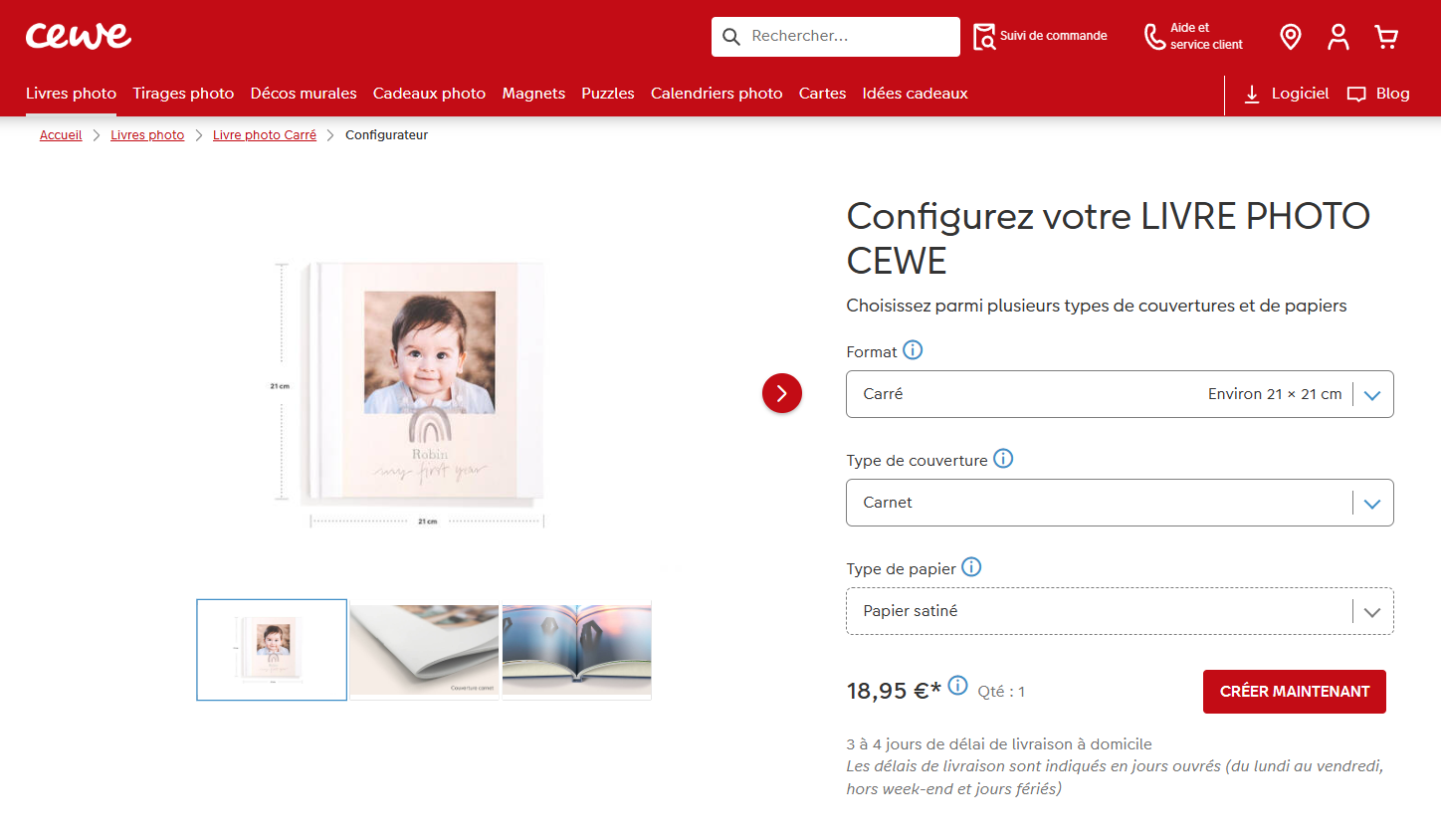Show info about Type de couverture

pos(1003,459)
